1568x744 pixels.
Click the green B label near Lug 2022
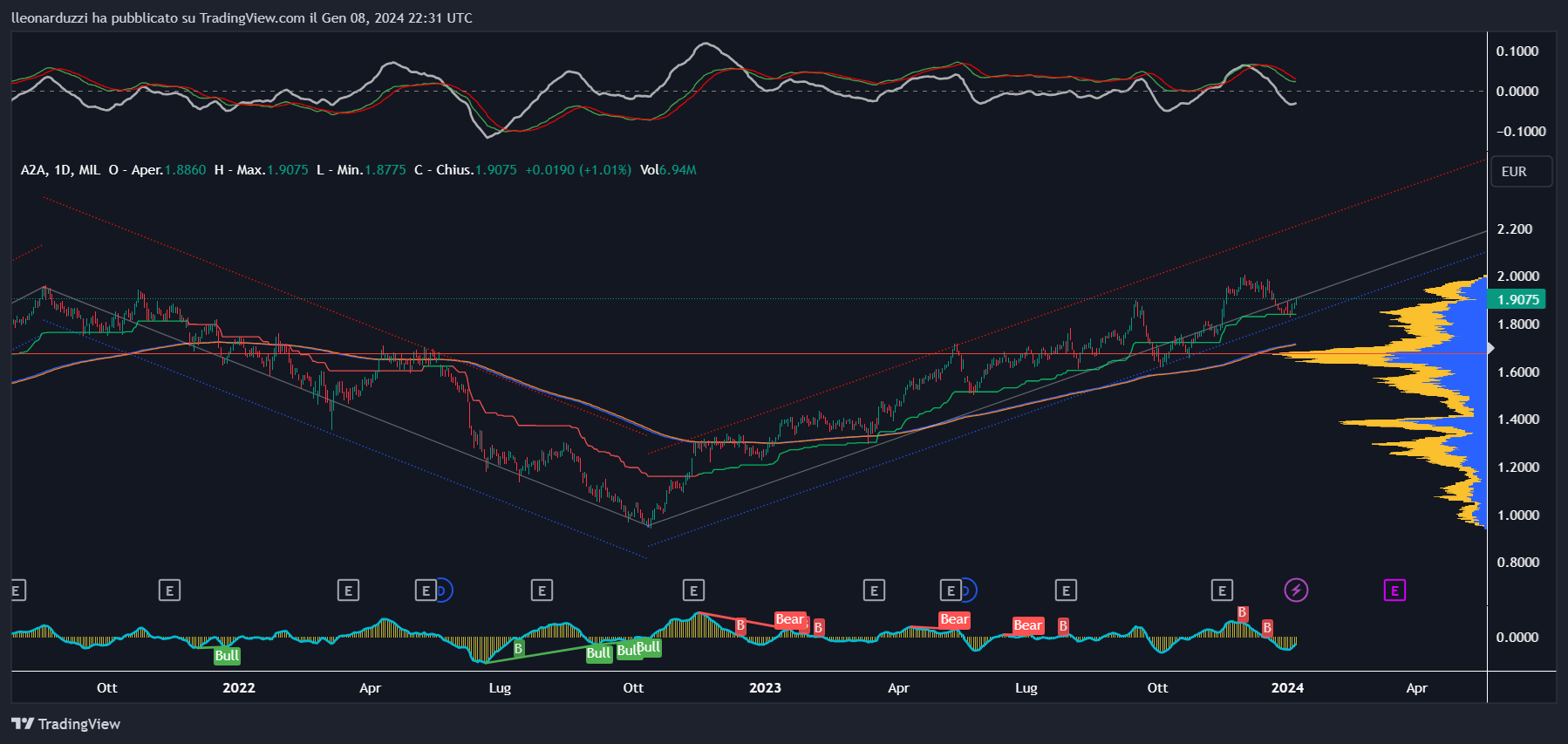pos(518,648)
